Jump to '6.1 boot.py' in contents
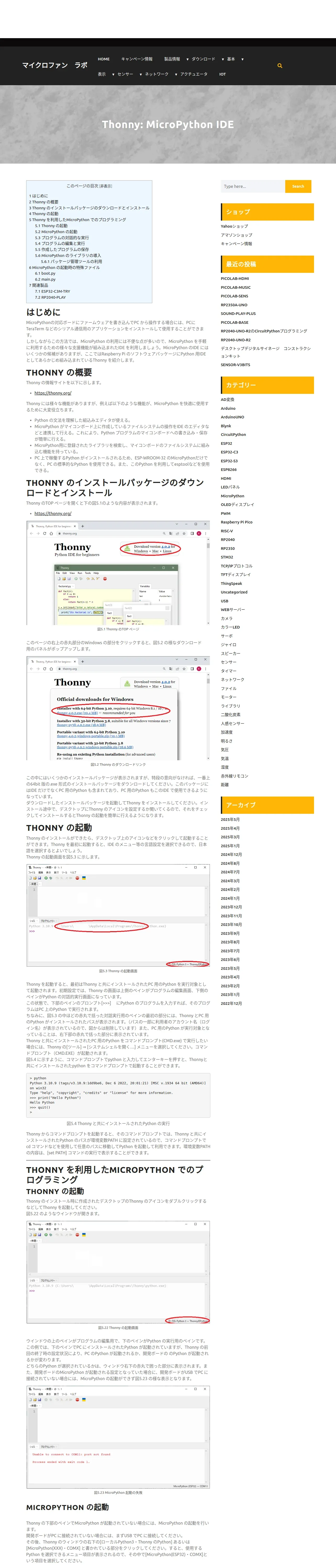This screenshot has width=336, height=1568. pos(45,273)
